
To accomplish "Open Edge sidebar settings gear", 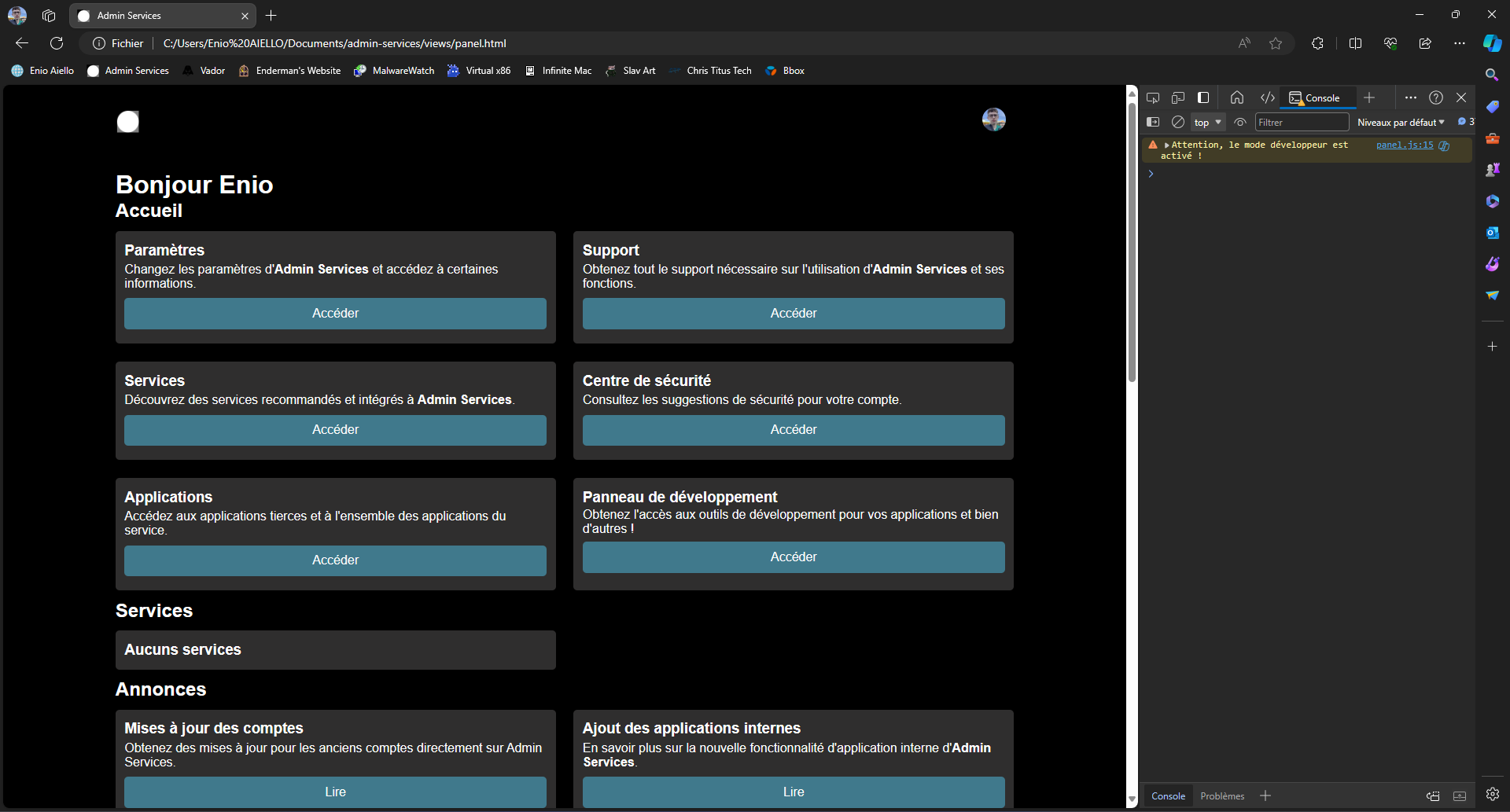I will pyautogui.click(x=1493, y=794).
